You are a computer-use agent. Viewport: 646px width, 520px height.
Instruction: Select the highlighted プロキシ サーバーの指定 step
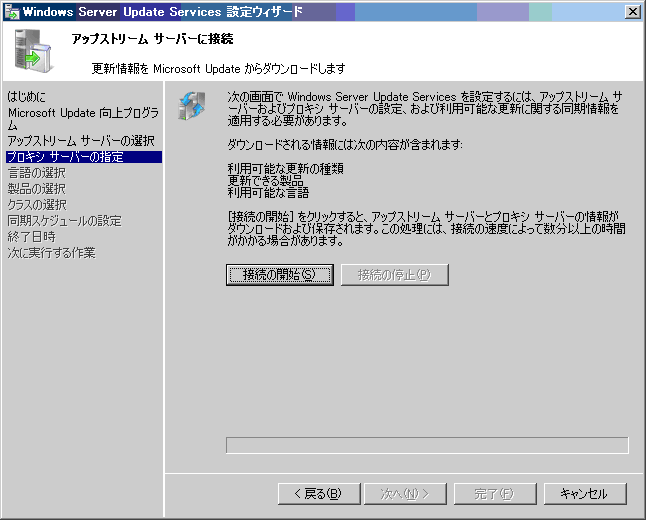point(84,157)
